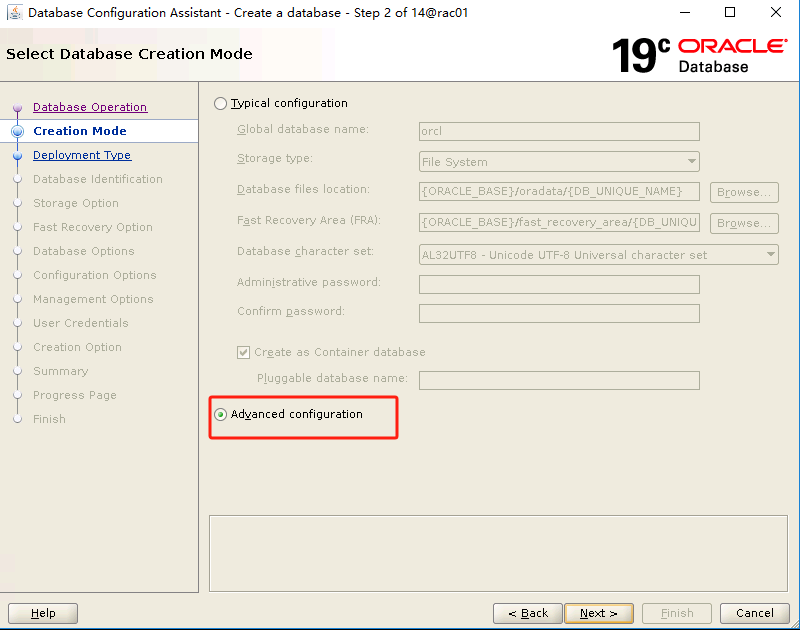This screenshot has width=800, height=630.
Task: Click the Summary step label
Action: (61, 371)
